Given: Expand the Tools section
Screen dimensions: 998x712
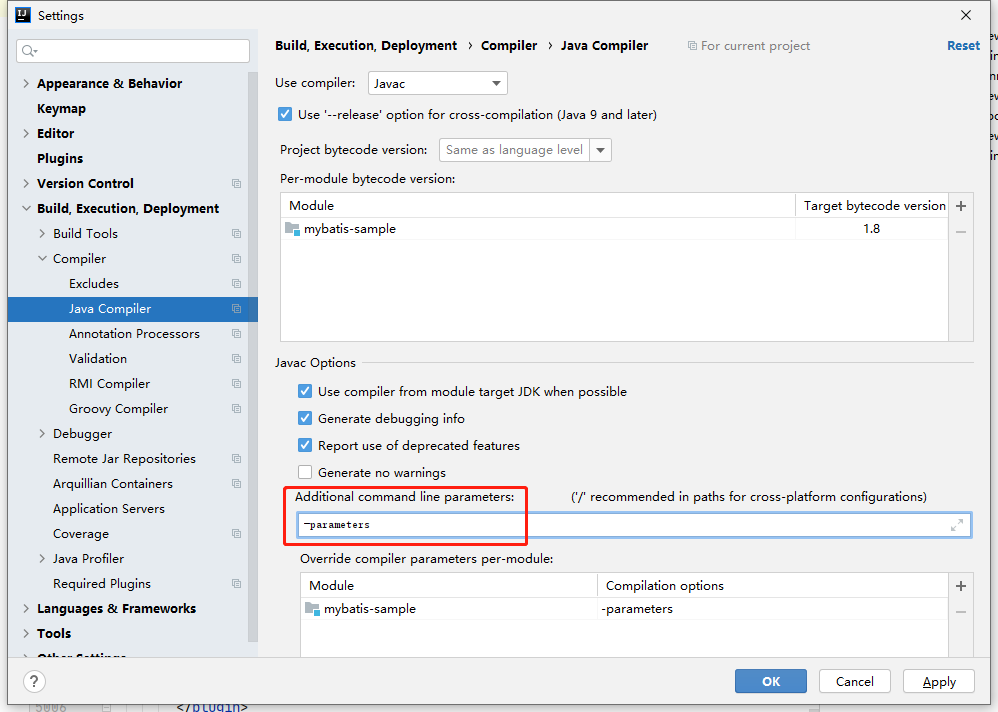Looking at the screenshot, I should (x=26, y=634).
